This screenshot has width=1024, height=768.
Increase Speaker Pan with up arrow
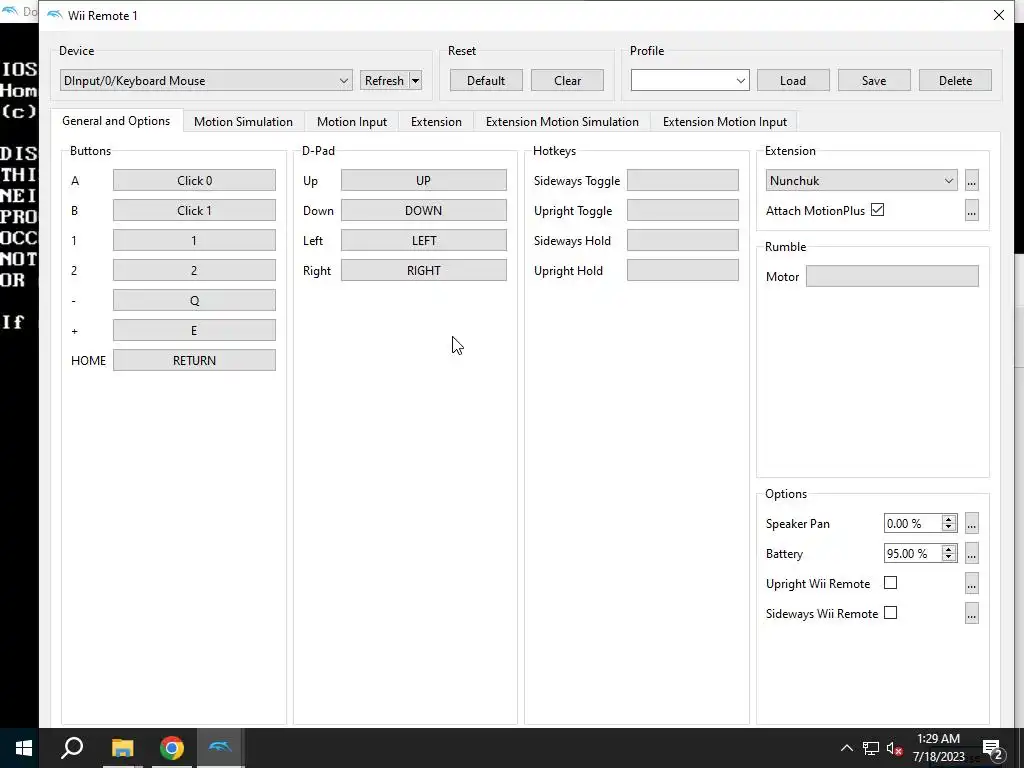(x=949, y=519)
